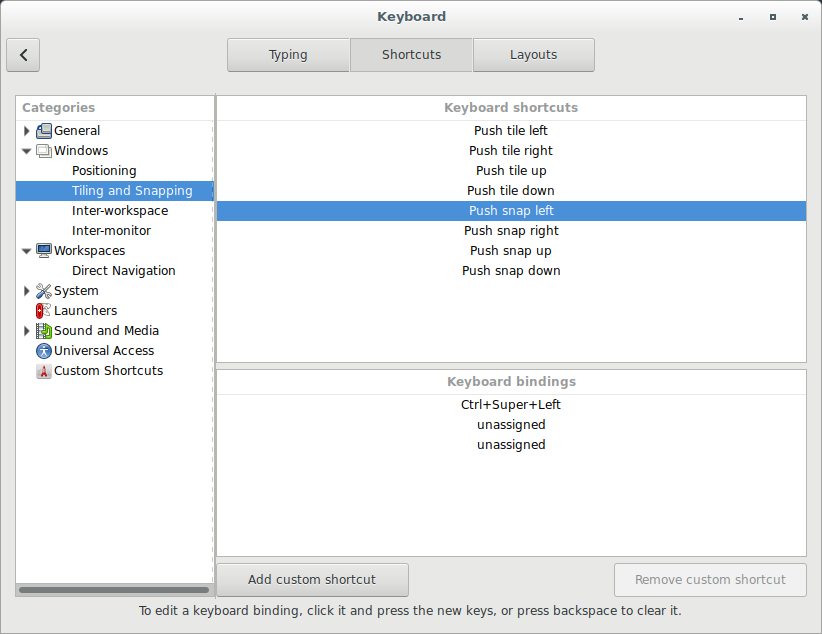
Task: Switch to the Typing tab
Action: pos(288,55)
